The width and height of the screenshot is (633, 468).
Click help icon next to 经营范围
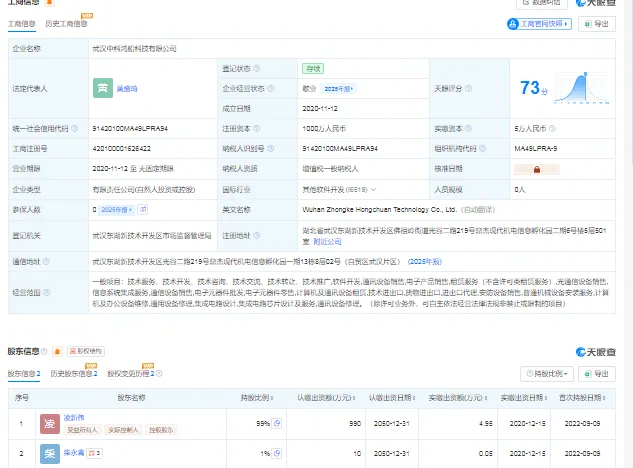(46, 292)
